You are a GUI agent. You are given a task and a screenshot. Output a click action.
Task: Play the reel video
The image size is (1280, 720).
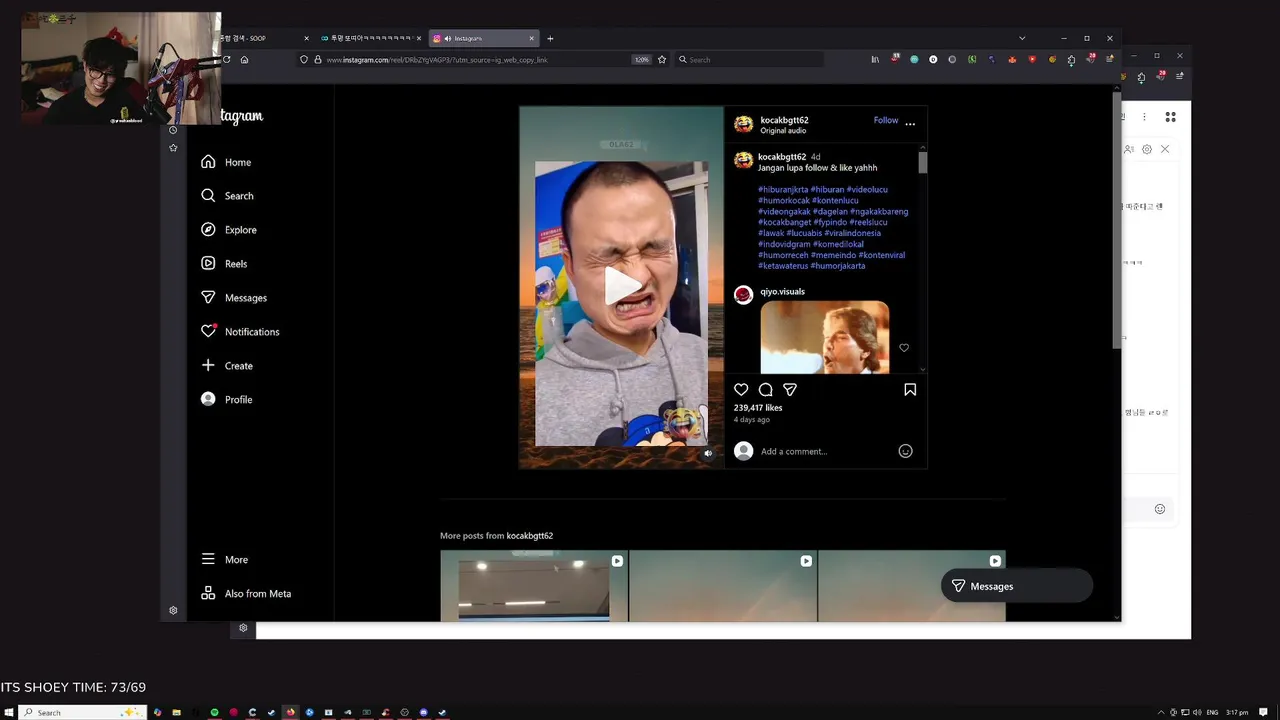point(621,286)
